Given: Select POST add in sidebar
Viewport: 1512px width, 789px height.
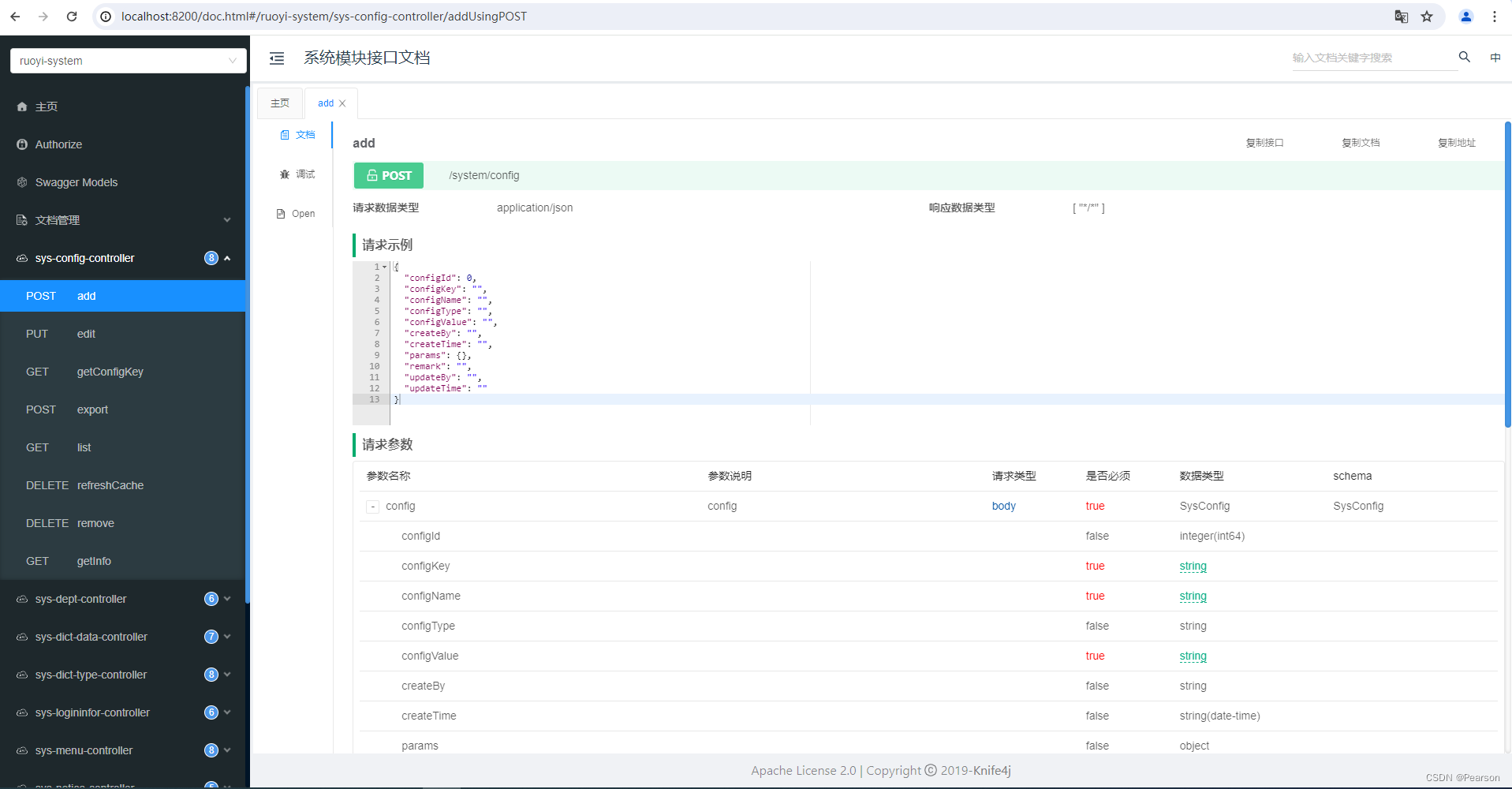Looking at the screenshot, I should [123, 296].
